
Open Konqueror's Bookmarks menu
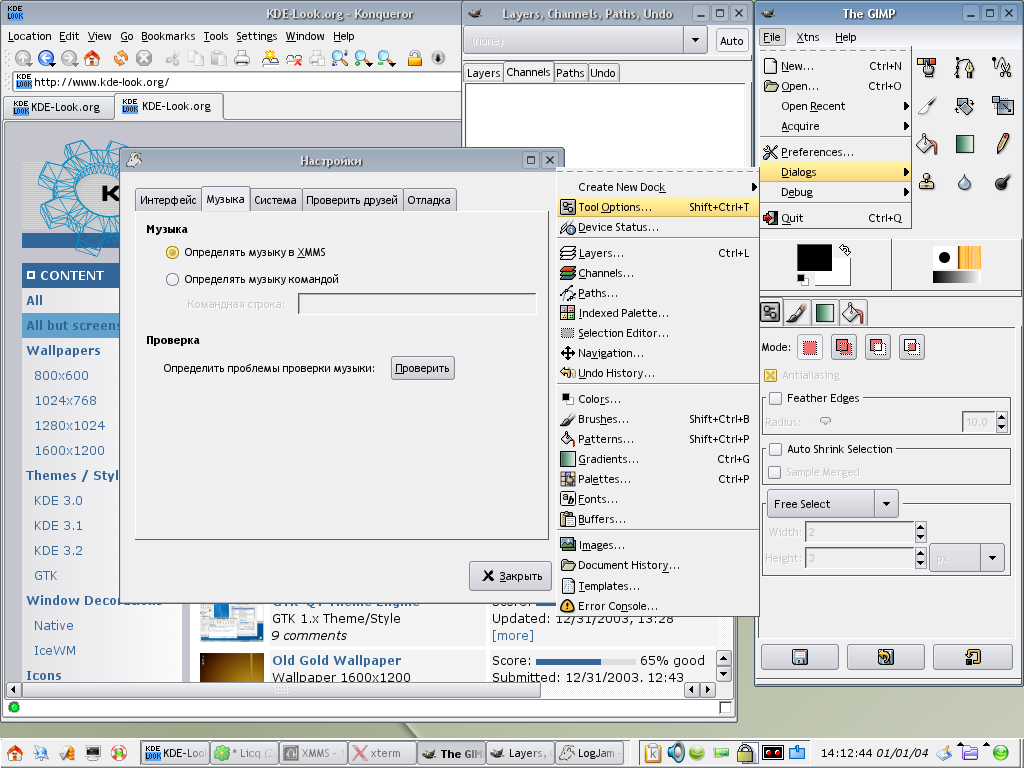point(168,37)
